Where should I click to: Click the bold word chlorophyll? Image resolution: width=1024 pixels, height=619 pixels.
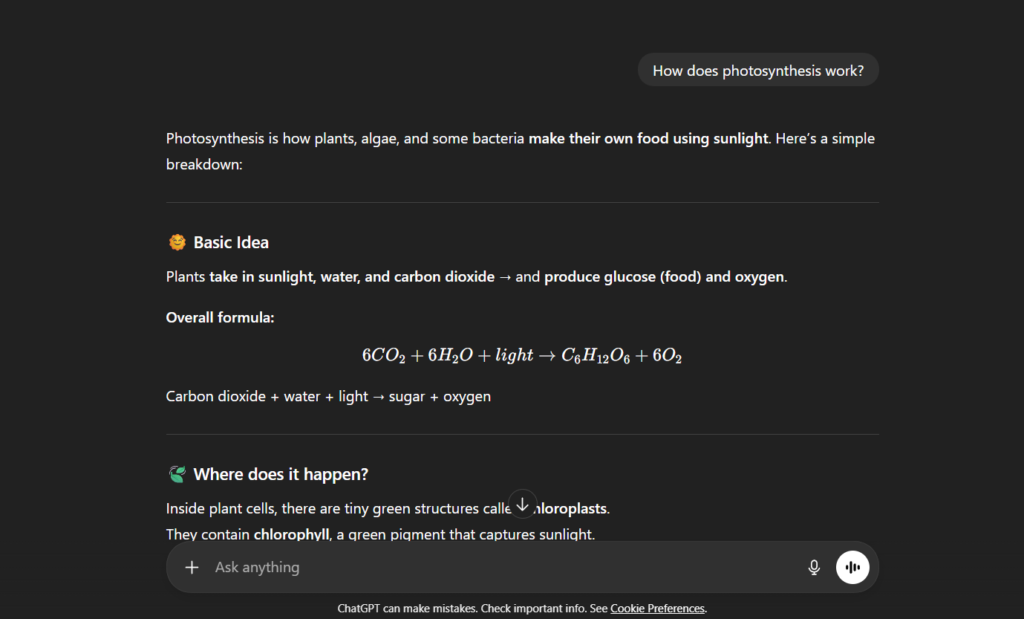[291, 535]
